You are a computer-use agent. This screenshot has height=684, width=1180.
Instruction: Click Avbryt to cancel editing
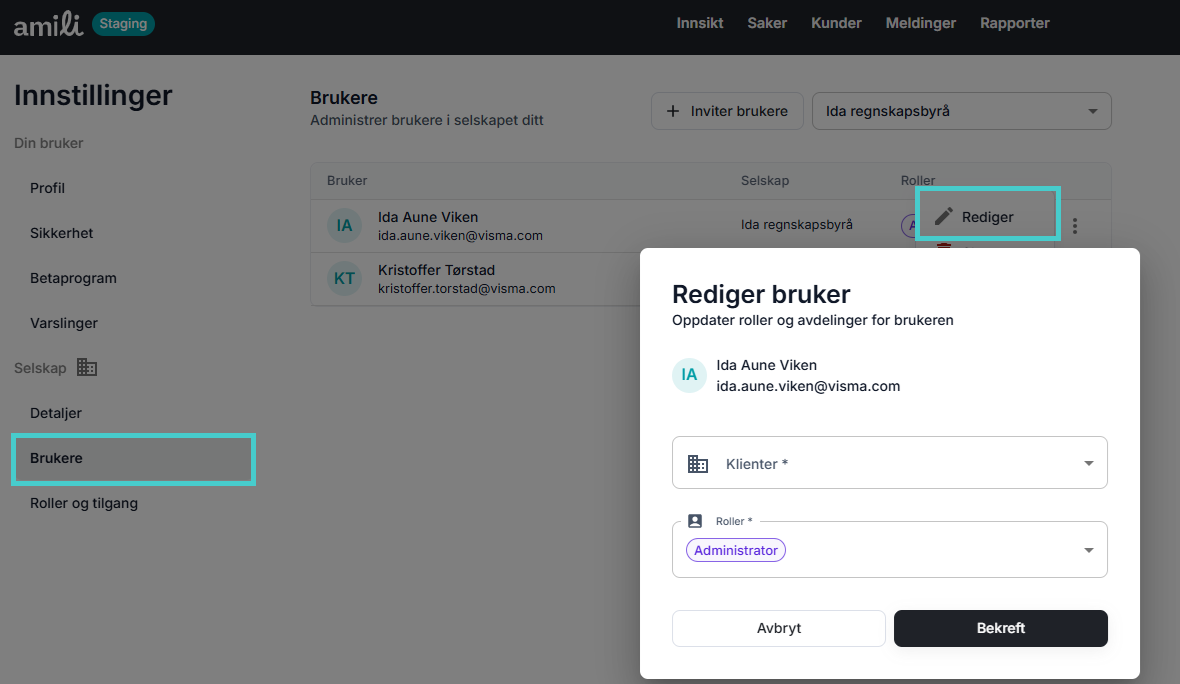click(x=779, y=628)
